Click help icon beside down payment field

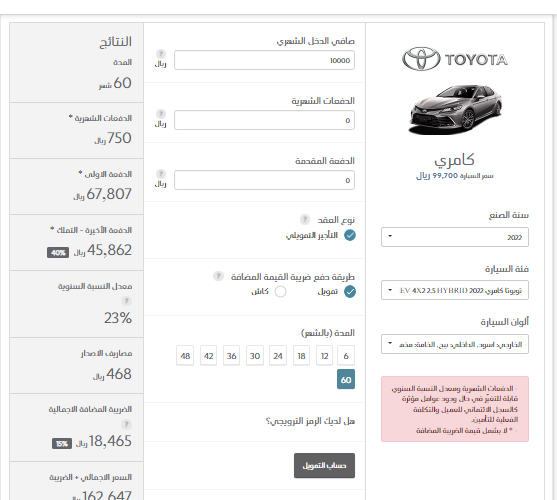[161, 174]
